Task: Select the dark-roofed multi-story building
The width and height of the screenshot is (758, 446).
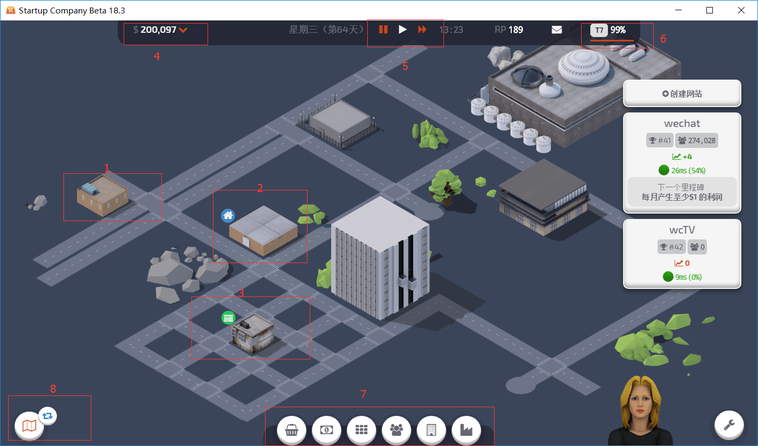Action: [544, 197]
